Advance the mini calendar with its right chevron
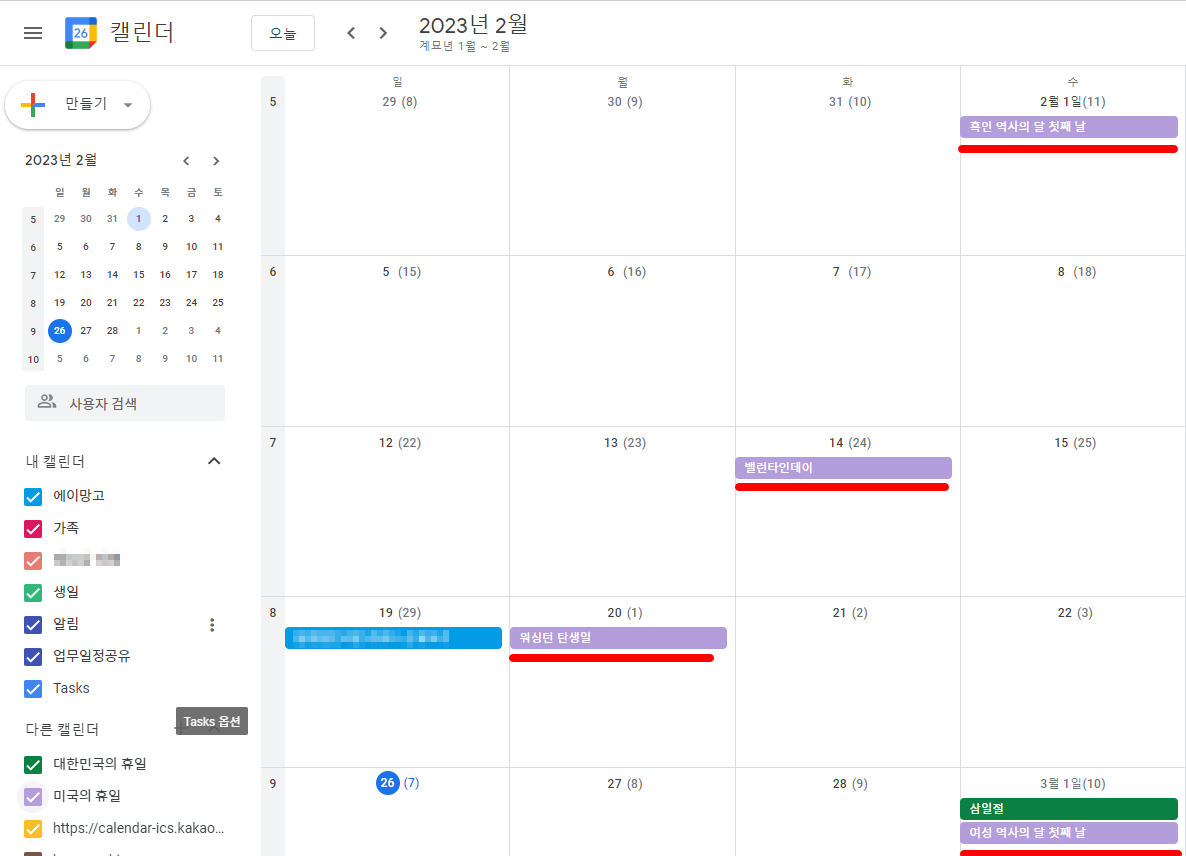This screenshot has width=1186, height=856. coord(216,160)
